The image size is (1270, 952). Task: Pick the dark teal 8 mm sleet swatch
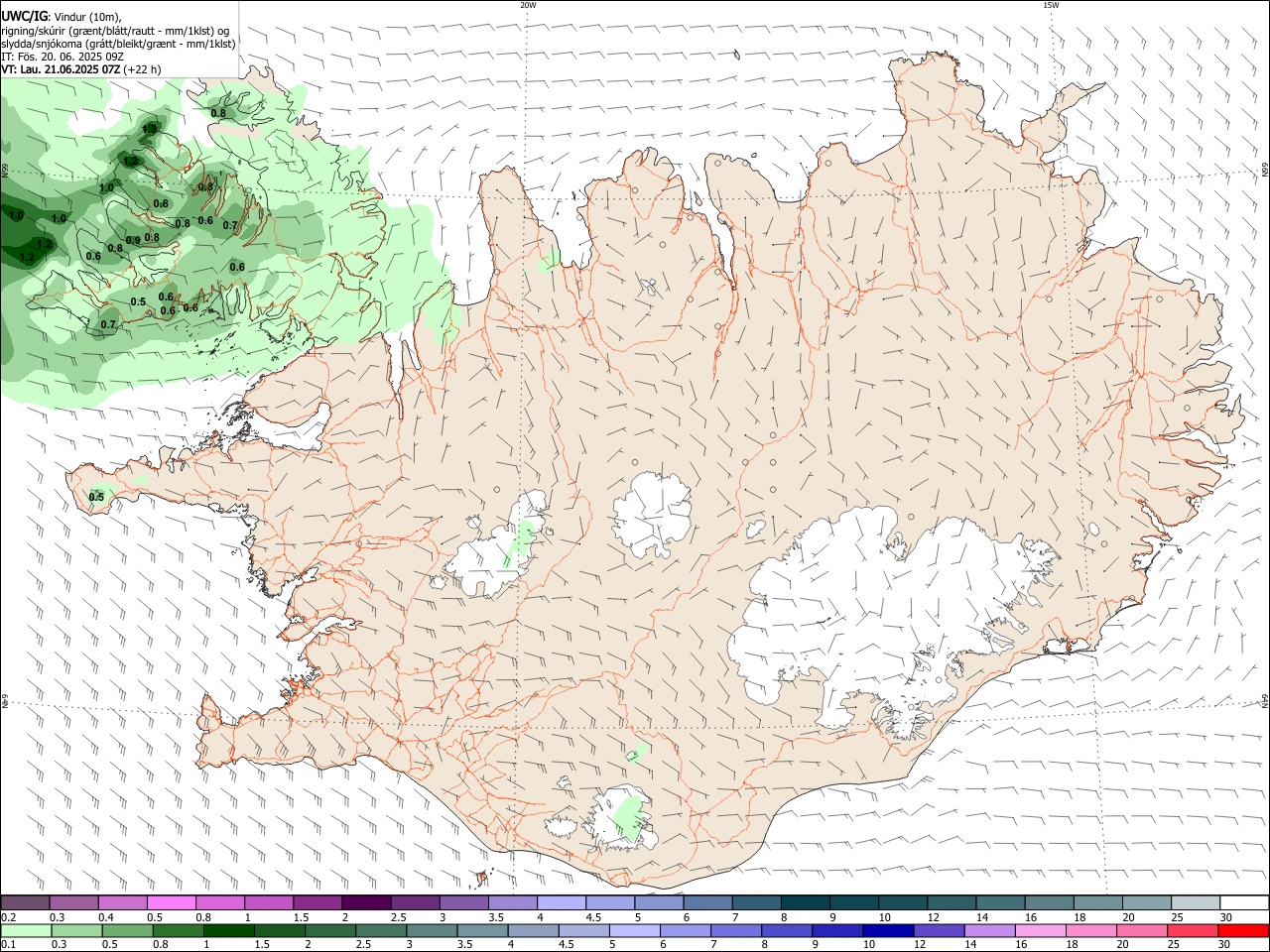tap(805, 903)
